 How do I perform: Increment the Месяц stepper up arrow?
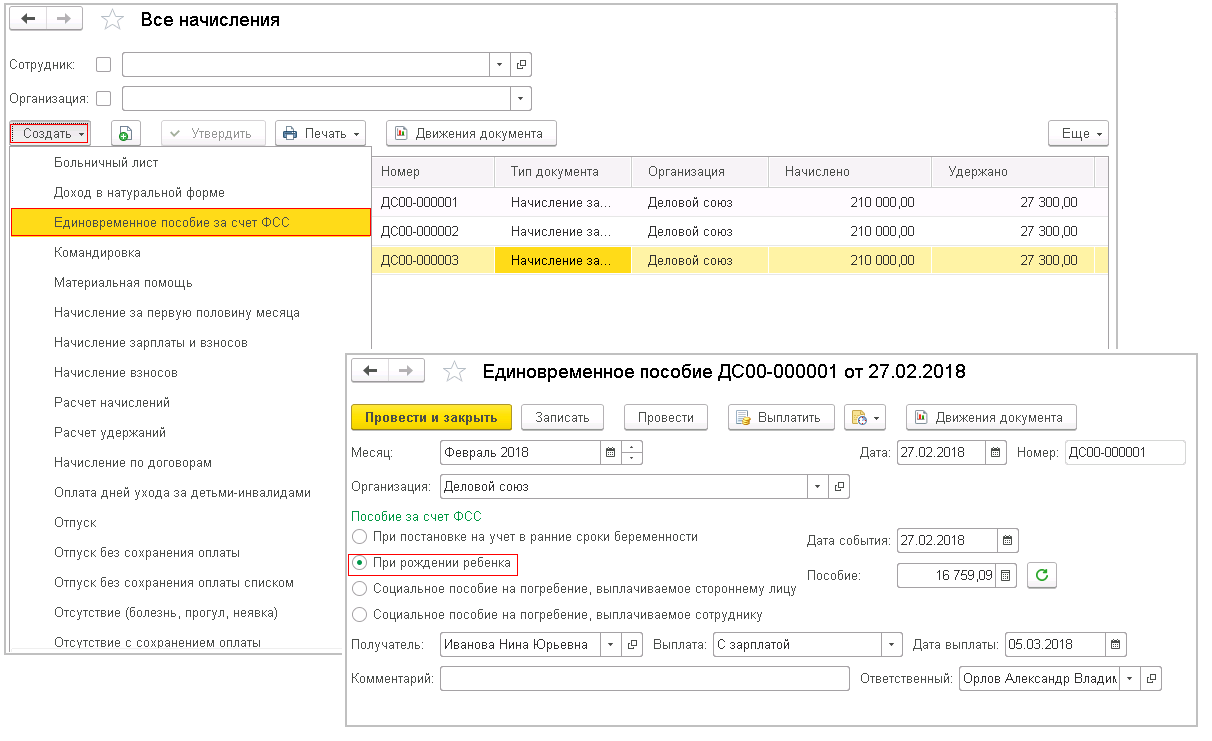tap(632, 447)
